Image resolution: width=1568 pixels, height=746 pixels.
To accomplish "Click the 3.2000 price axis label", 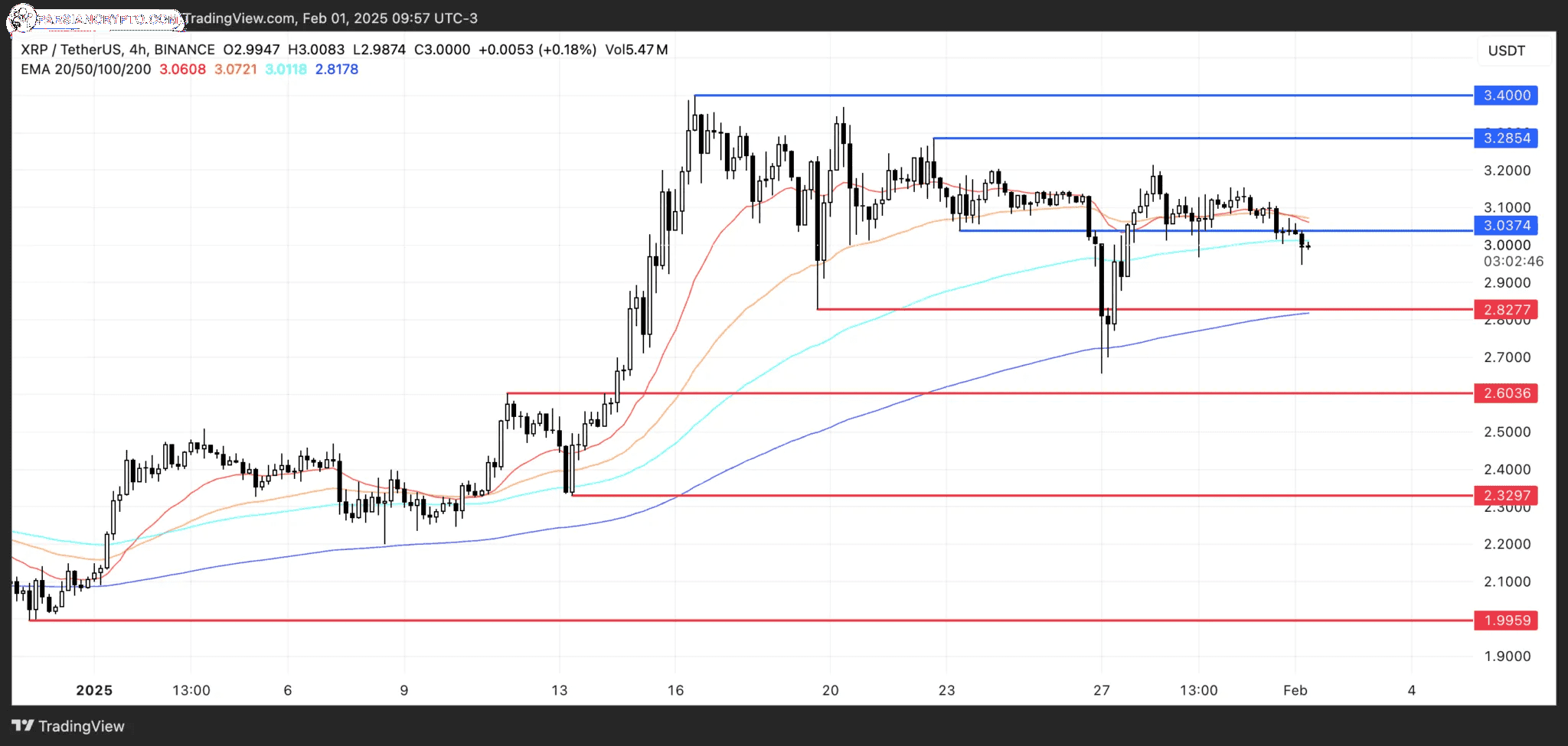I will click(1508, 171).
